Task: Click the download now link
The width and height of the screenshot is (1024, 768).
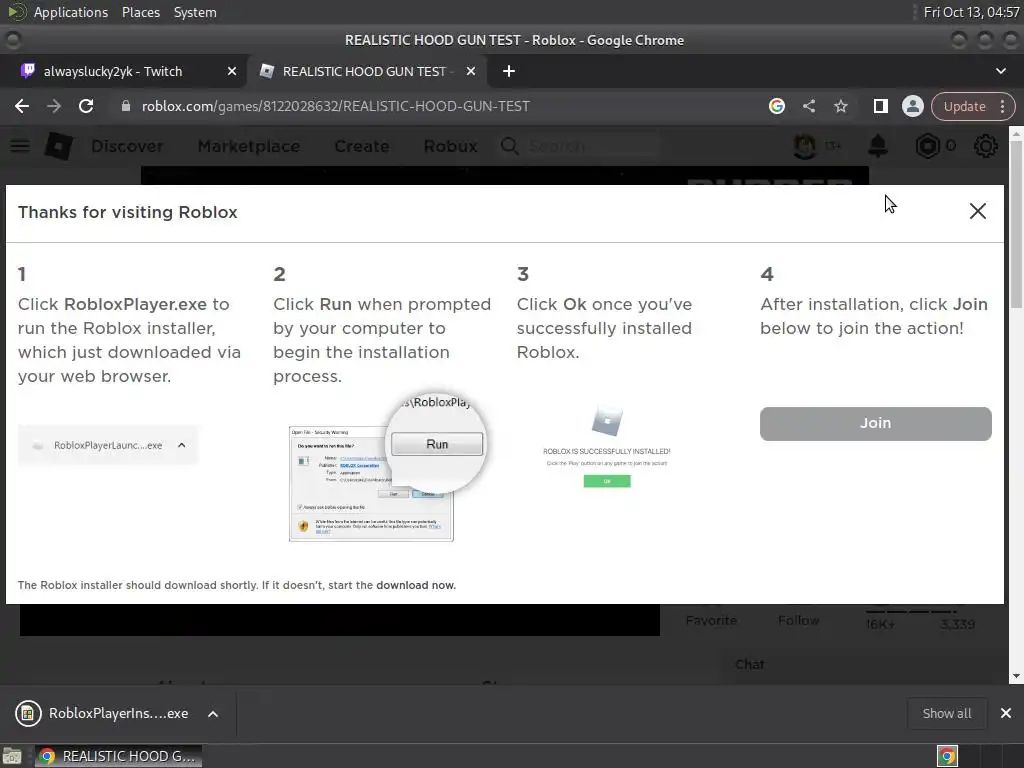Action: point(415,585)
